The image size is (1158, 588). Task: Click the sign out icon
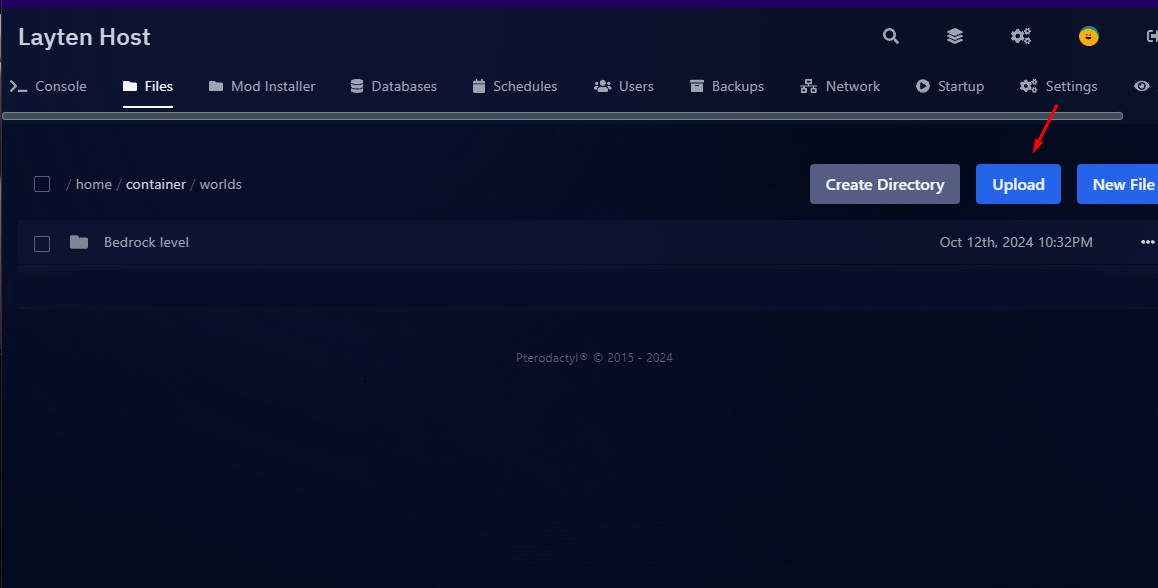click(x=1150, y=37)
